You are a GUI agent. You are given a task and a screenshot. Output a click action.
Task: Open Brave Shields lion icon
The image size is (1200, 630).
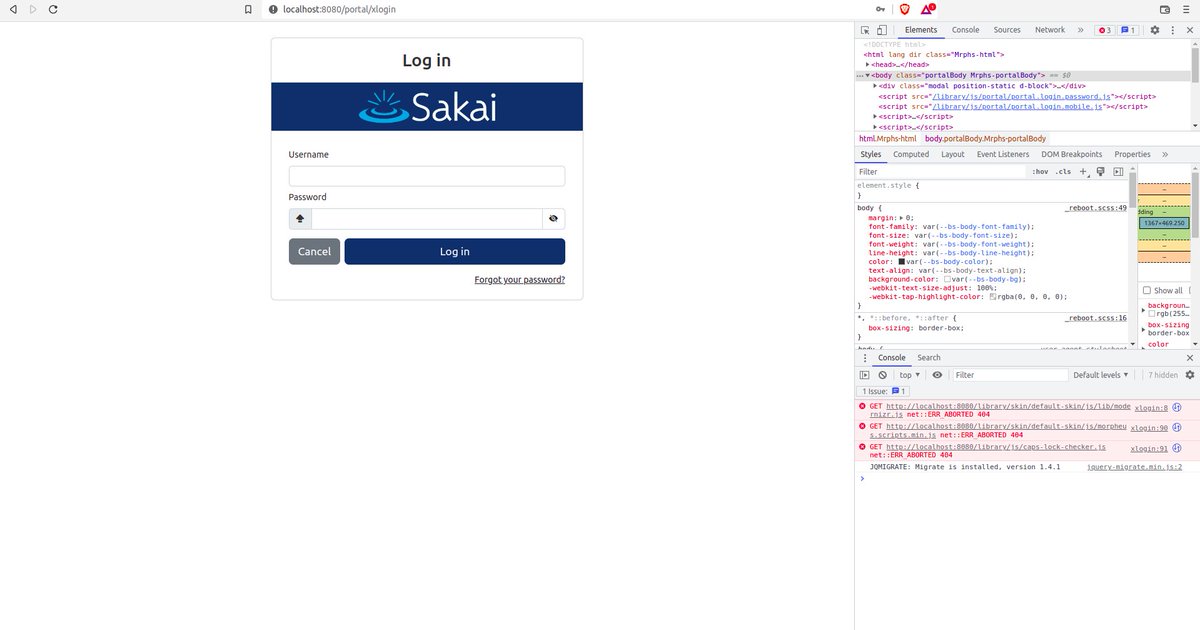click(x=905, y=9)
